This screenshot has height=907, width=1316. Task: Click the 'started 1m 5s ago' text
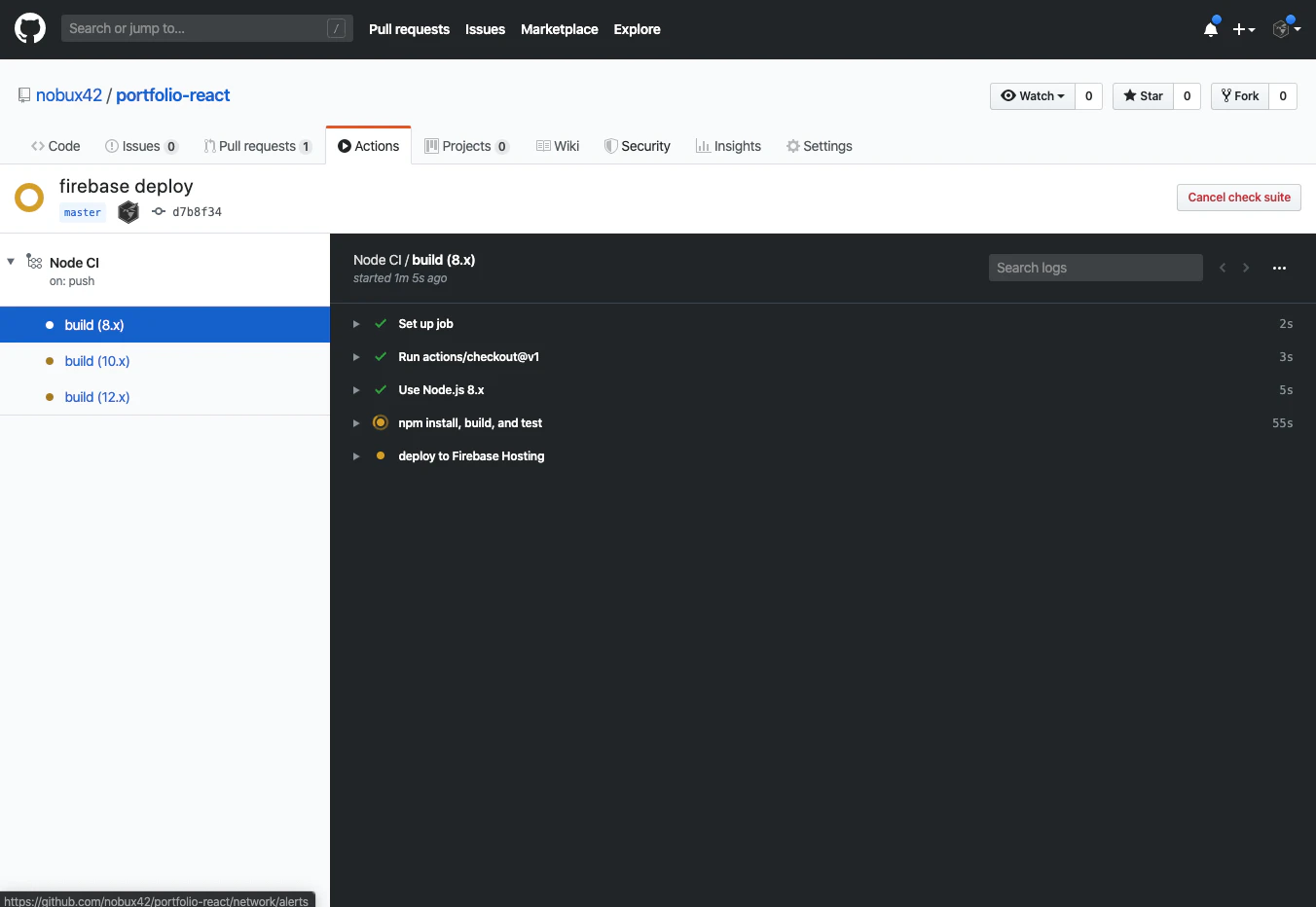400,278
